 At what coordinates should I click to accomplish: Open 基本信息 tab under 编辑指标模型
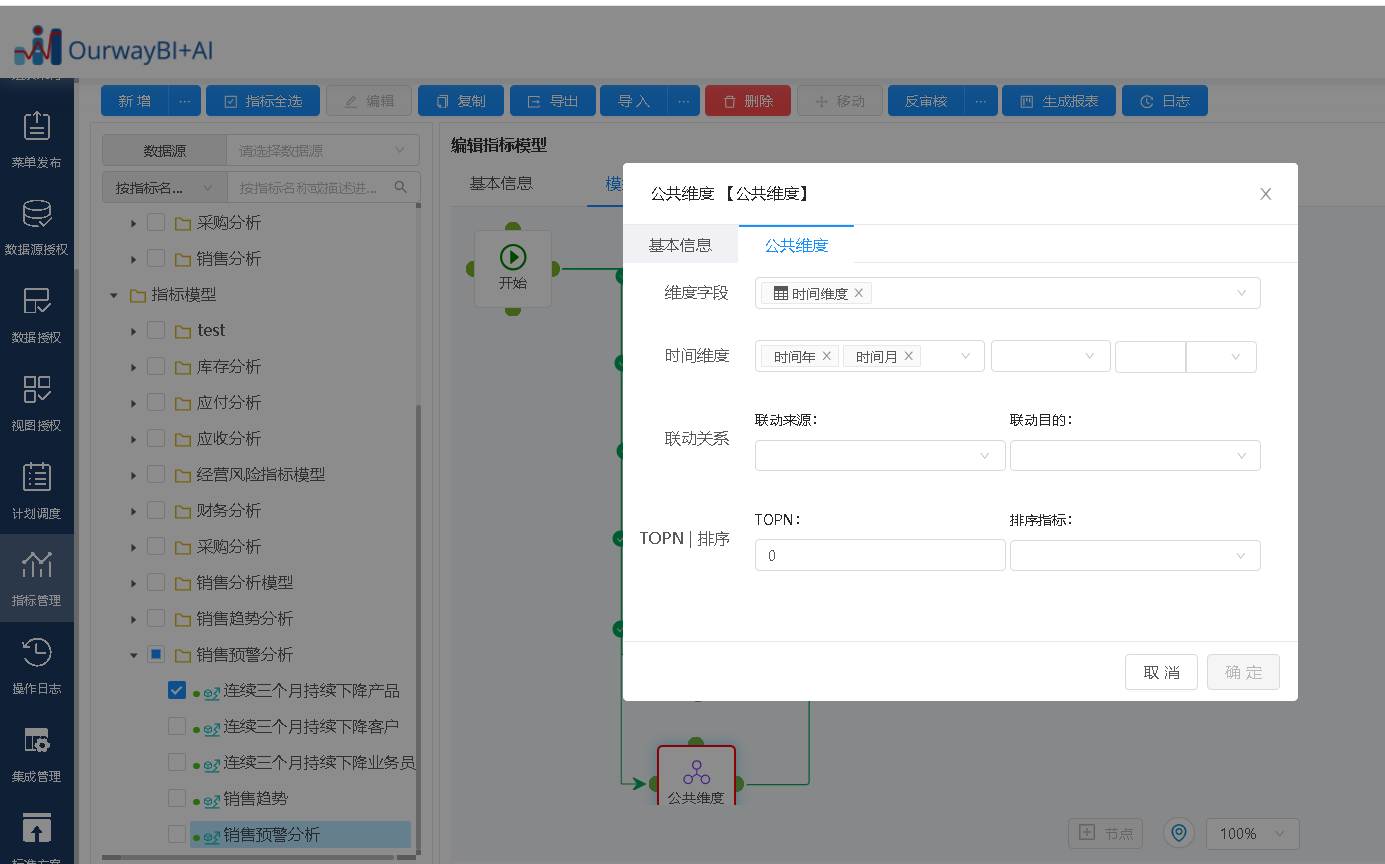tap(501, 184)
